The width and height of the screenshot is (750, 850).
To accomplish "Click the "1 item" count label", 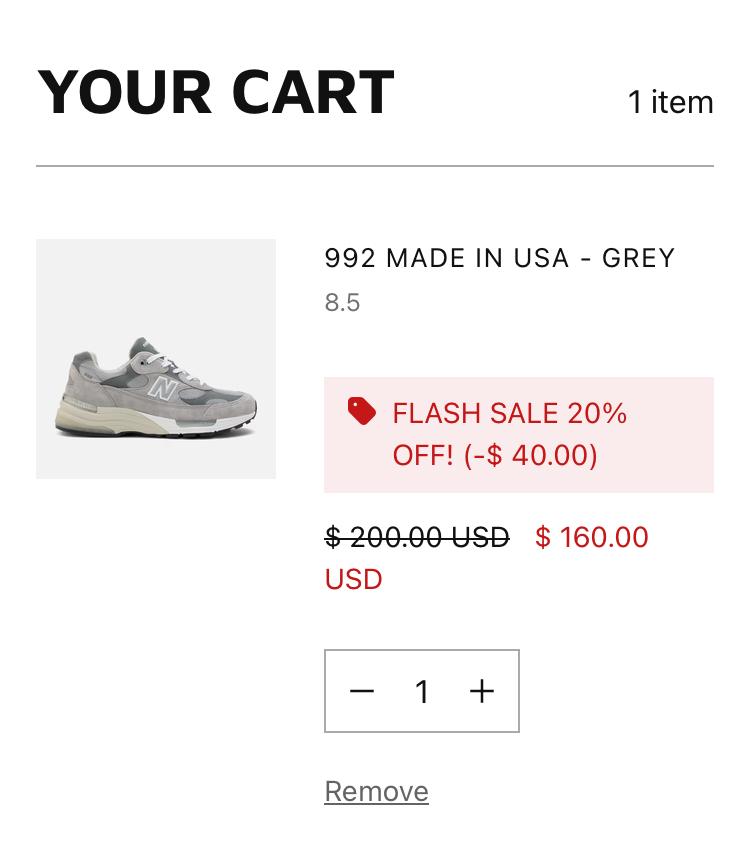I will [670, 102].
